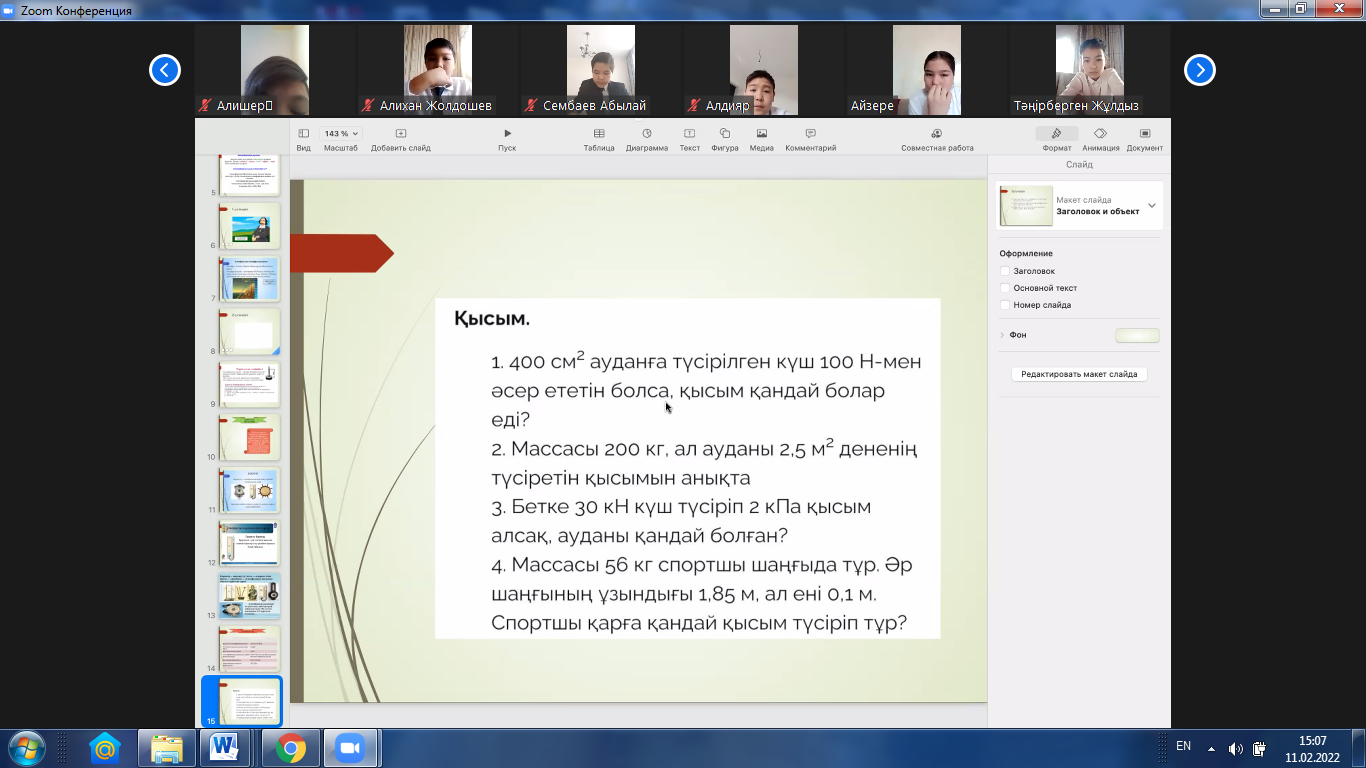Viewport: 1366px width, 768px height.
Task: Click the Фон background color swatch
Action: pos(1137,336)
